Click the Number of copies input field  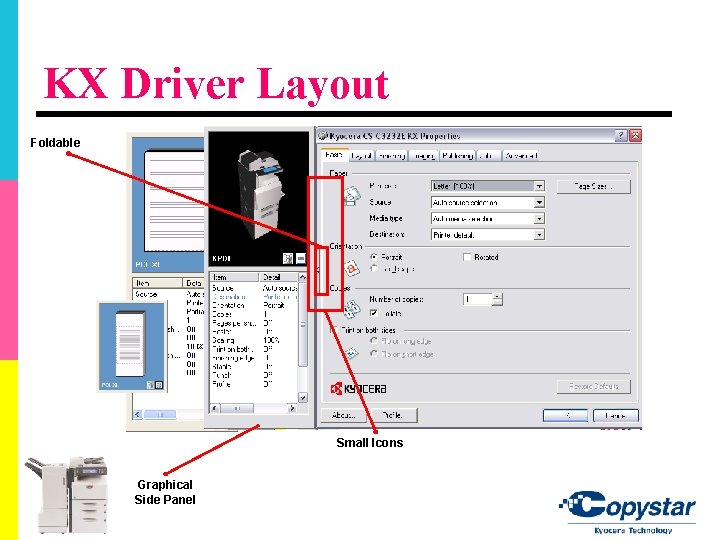coord(478,299)
